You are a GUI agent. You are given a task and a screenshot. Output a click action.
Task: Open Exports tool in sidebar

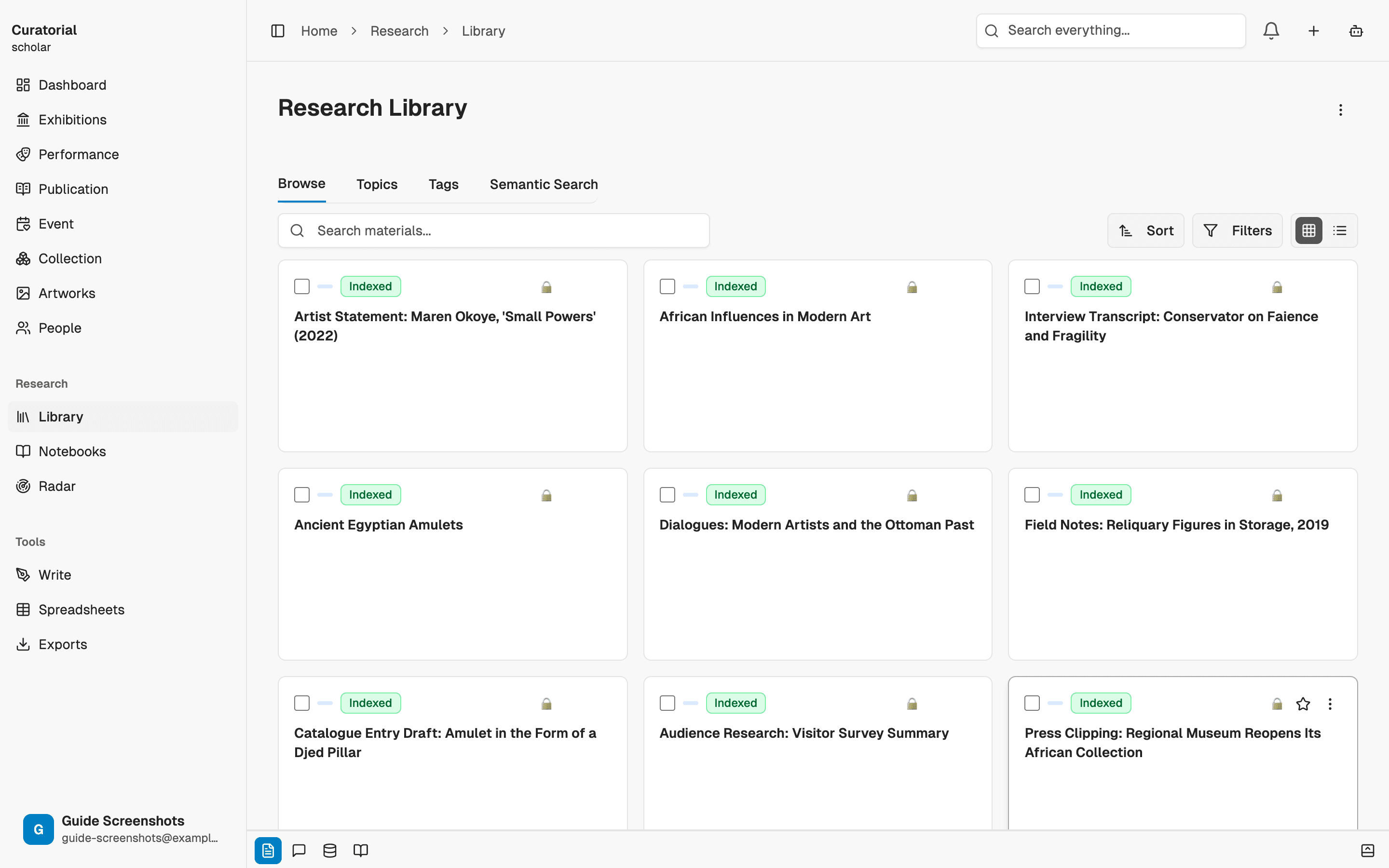pyautogui.click(x=123, y=645)
